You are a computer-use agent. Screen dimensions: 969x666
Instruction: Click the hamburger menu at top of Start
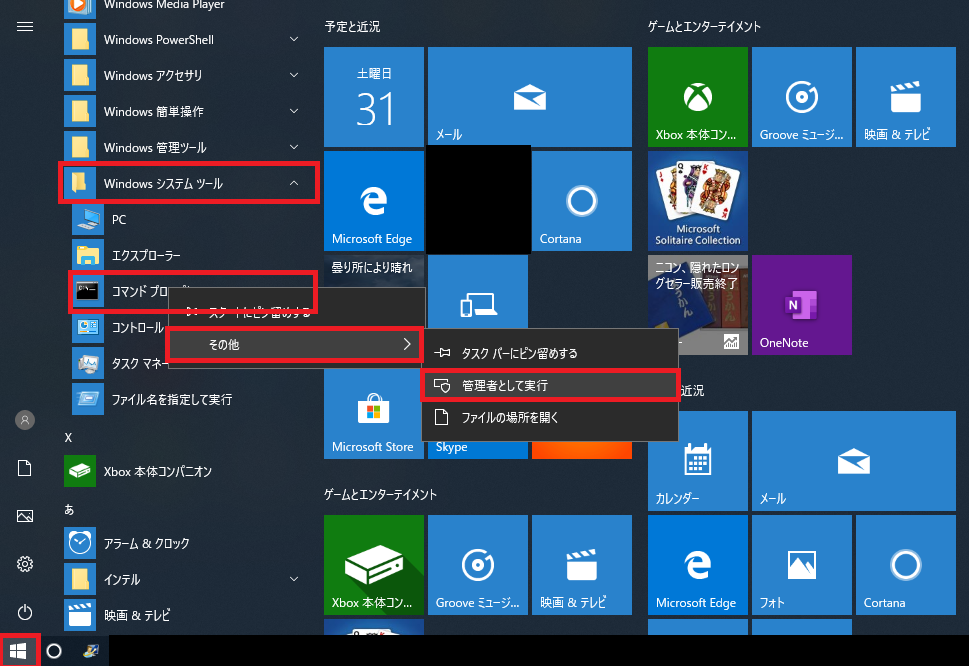point(25,27)
